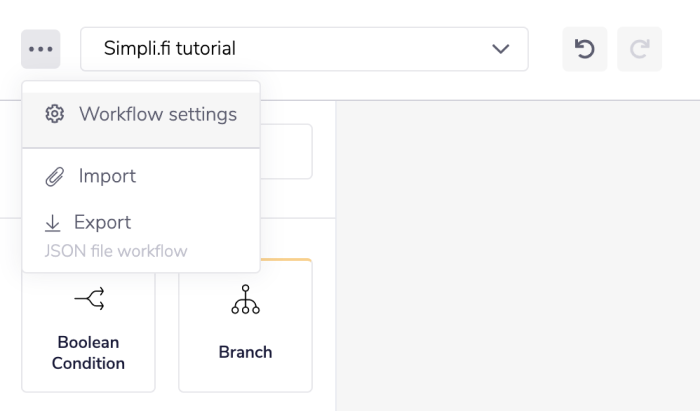Click the gear icon beside Workflow settings

click(55, 114)
